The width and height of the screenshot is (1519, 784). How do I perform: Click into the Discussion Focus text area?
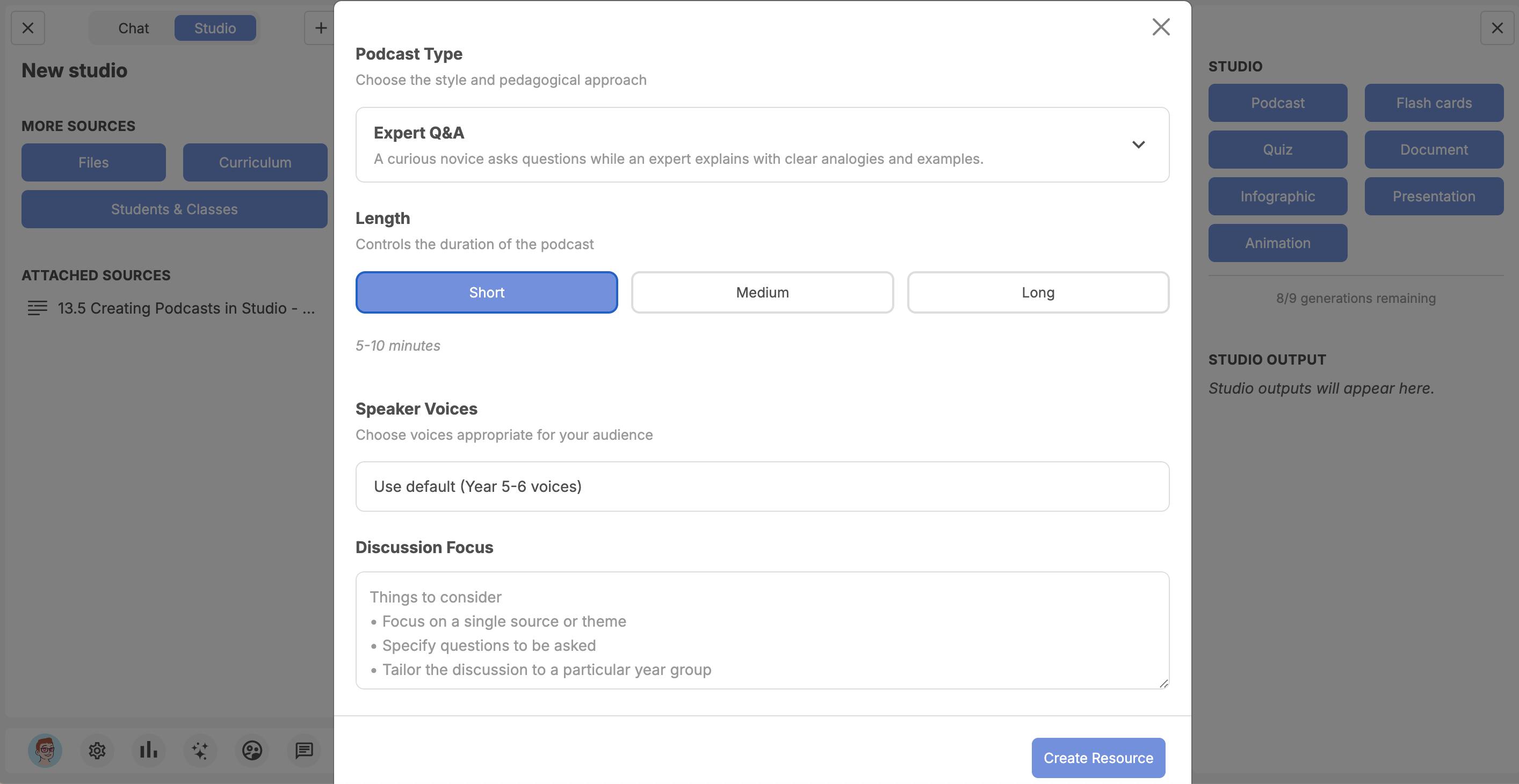(762, 629)
